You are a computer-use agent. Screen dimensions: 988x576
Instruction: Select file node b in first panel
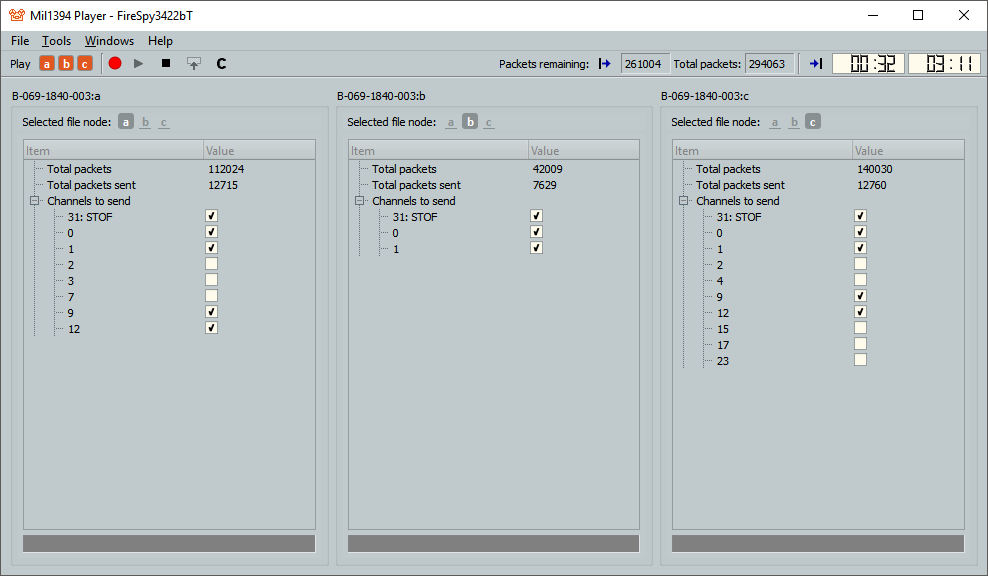pyautogui.click(x=145, y=122)
